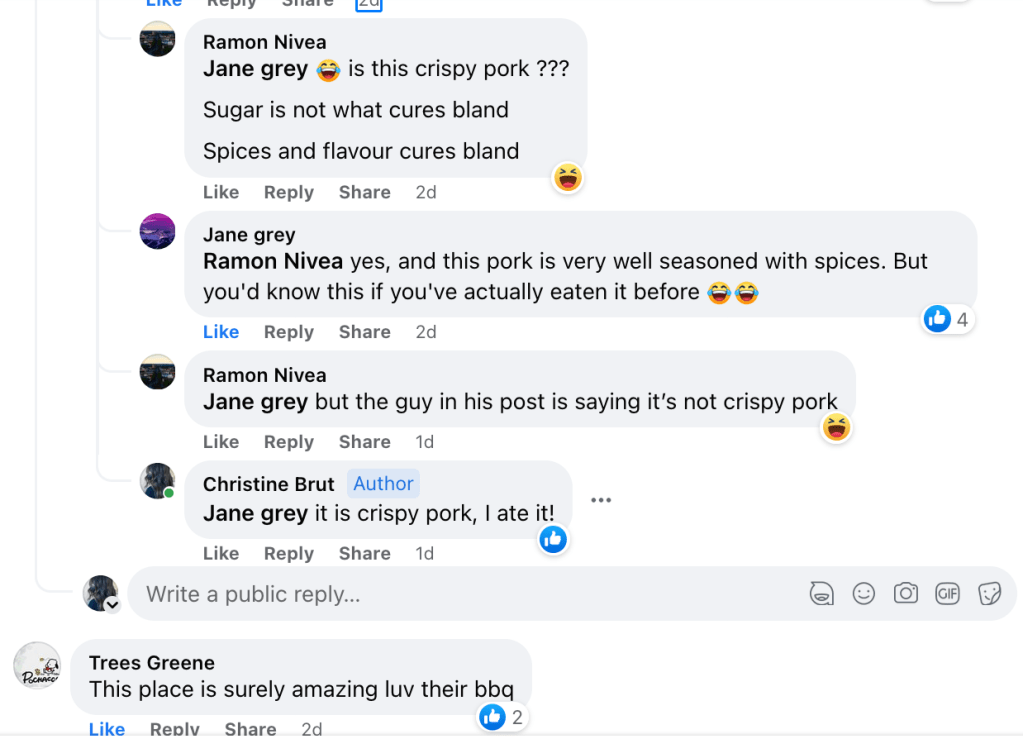Like Christine Brut's crispy pork comment

pyautogui.click(x=221, y=553)
